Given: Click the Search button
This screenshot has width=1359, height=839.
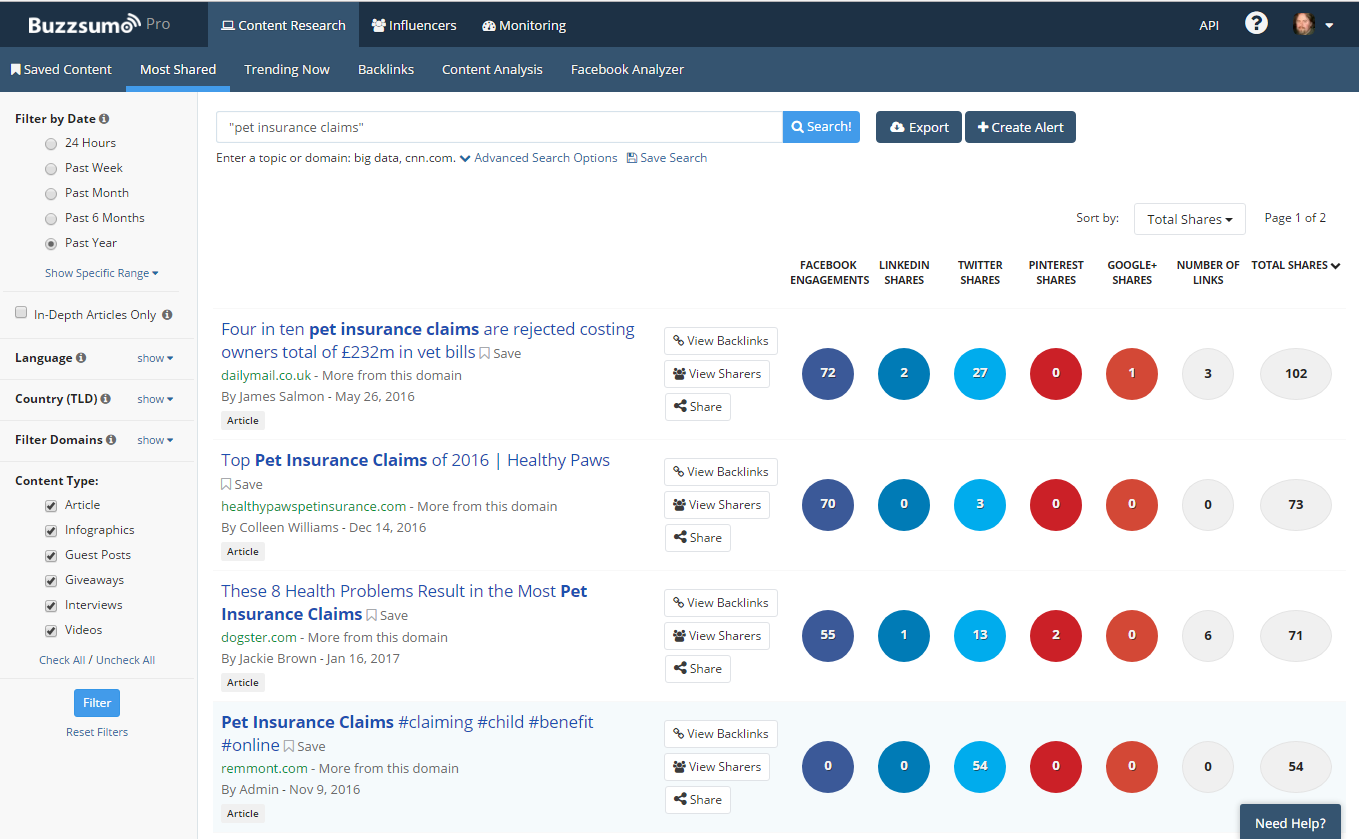Looking at the screenshot, I should pyautogui.click(x=821, y=126).
